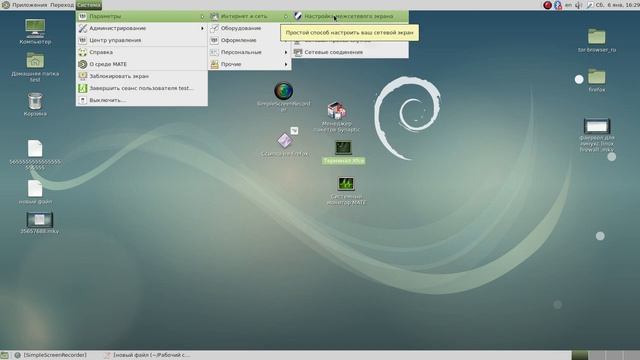
Task: Click the wrench icon beside Администрирование
Action: pyautogui.click(x=83, y=28)
